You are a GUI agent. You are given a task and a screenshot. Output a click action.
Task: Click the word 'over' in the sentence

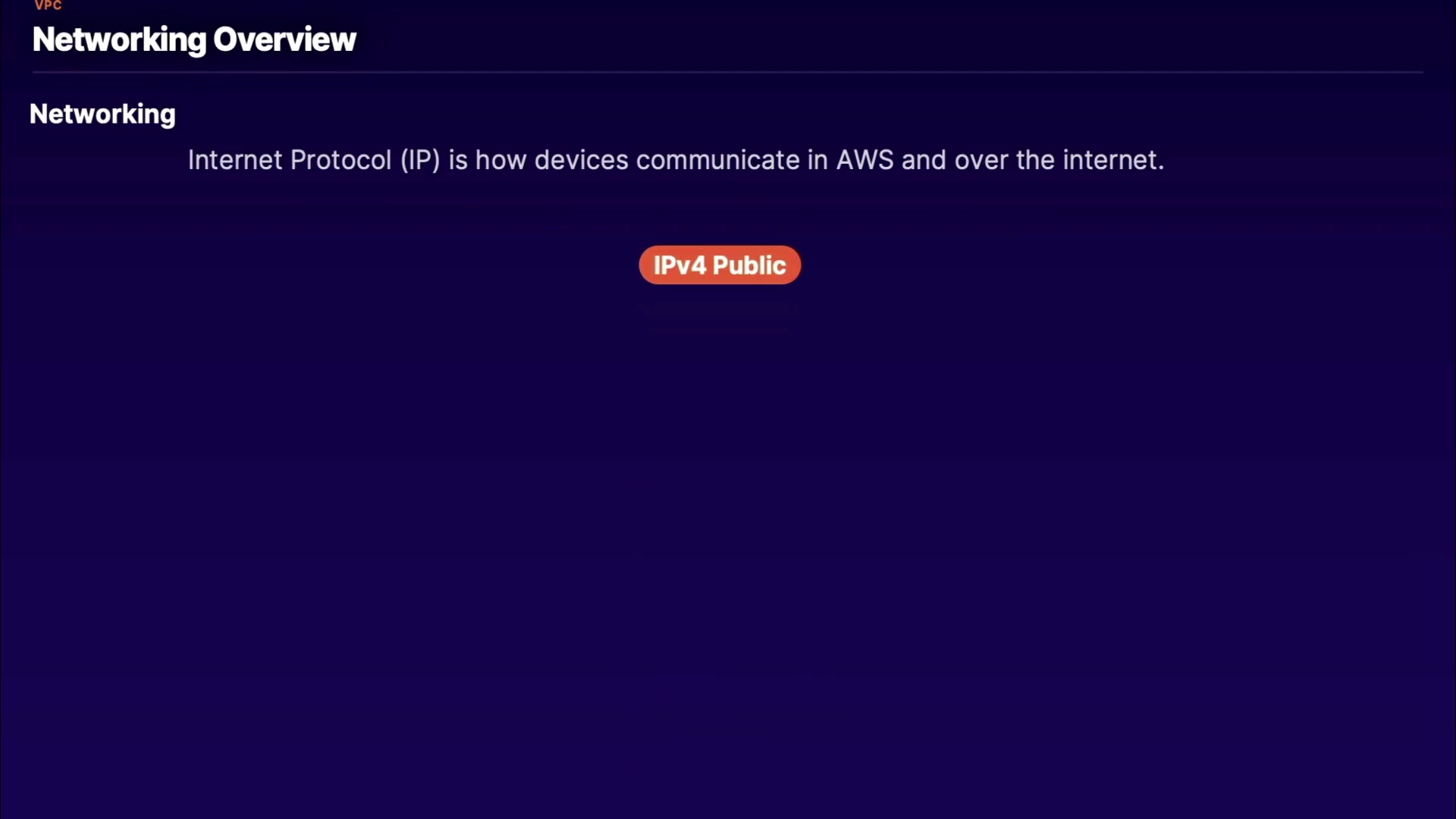pos(981,160)
